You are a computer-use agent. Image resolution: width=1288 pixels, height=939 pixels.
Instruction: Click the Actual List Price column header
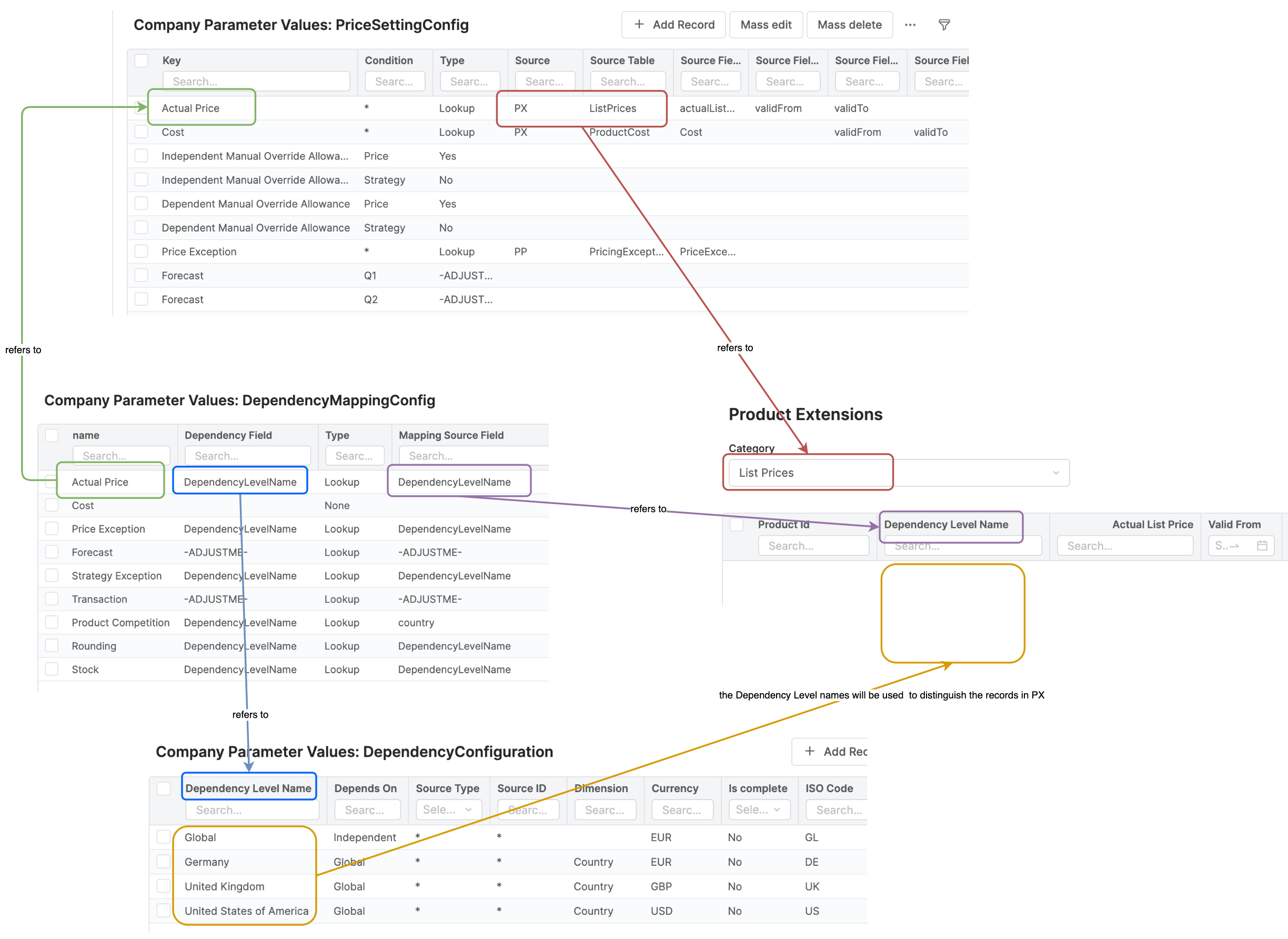click(1152, 524)
